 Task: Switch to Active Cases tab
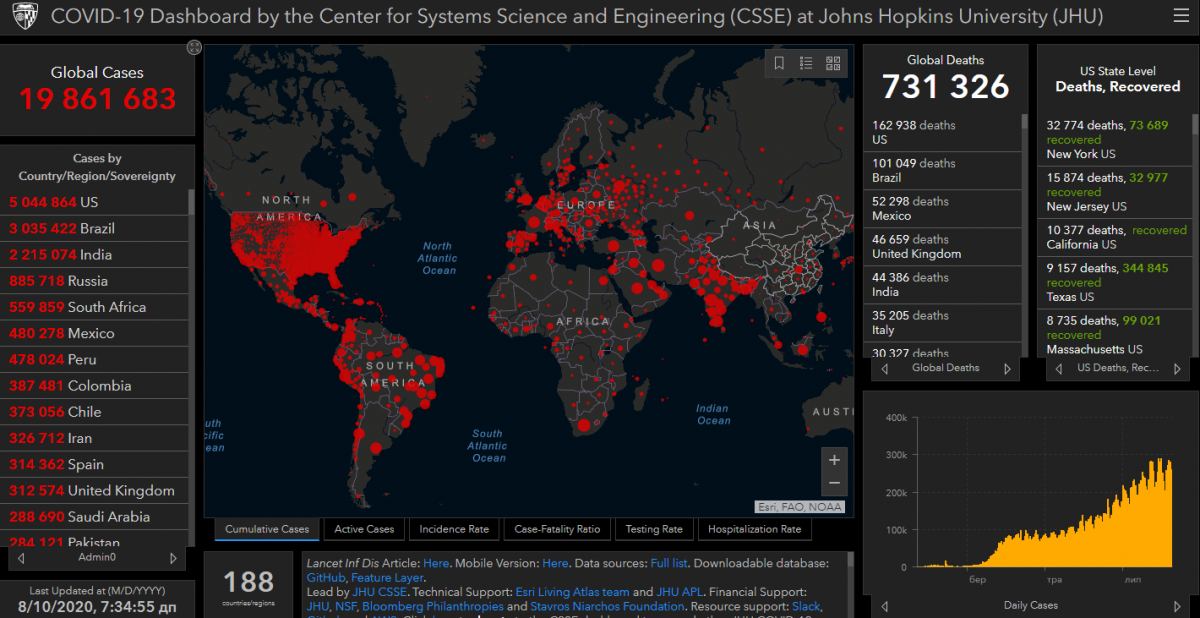(x=364, y=529)
